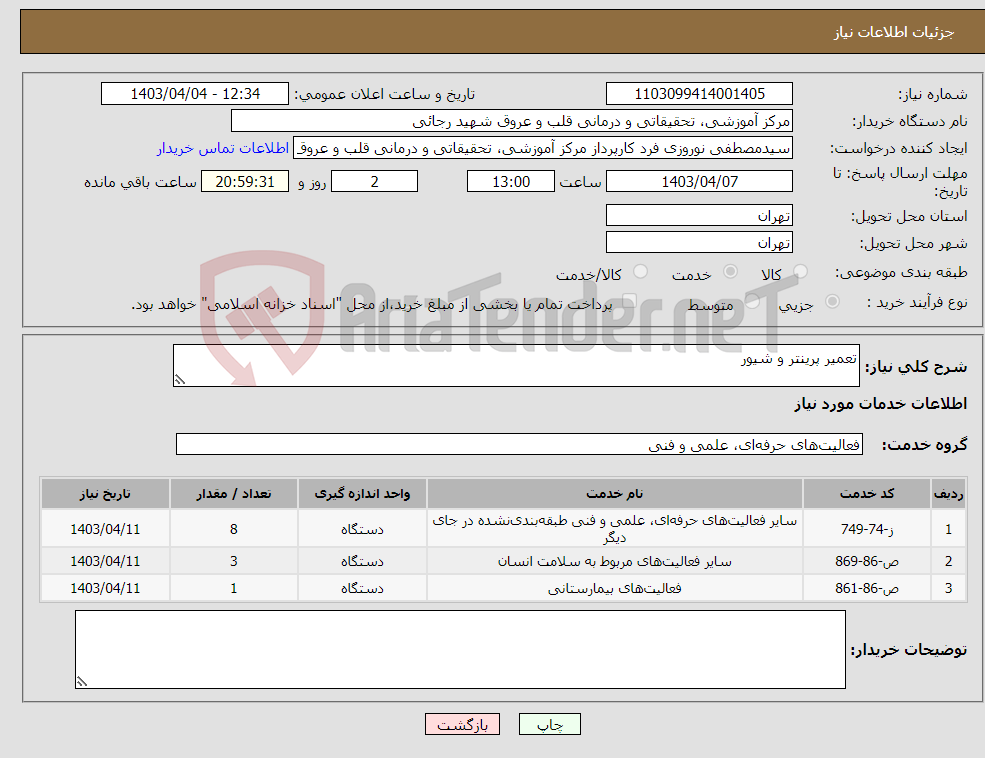Click the deadline hour 13:00 field
Image resolution: width=985 pixels, height=758 pixels.
[x=511, y=181]
